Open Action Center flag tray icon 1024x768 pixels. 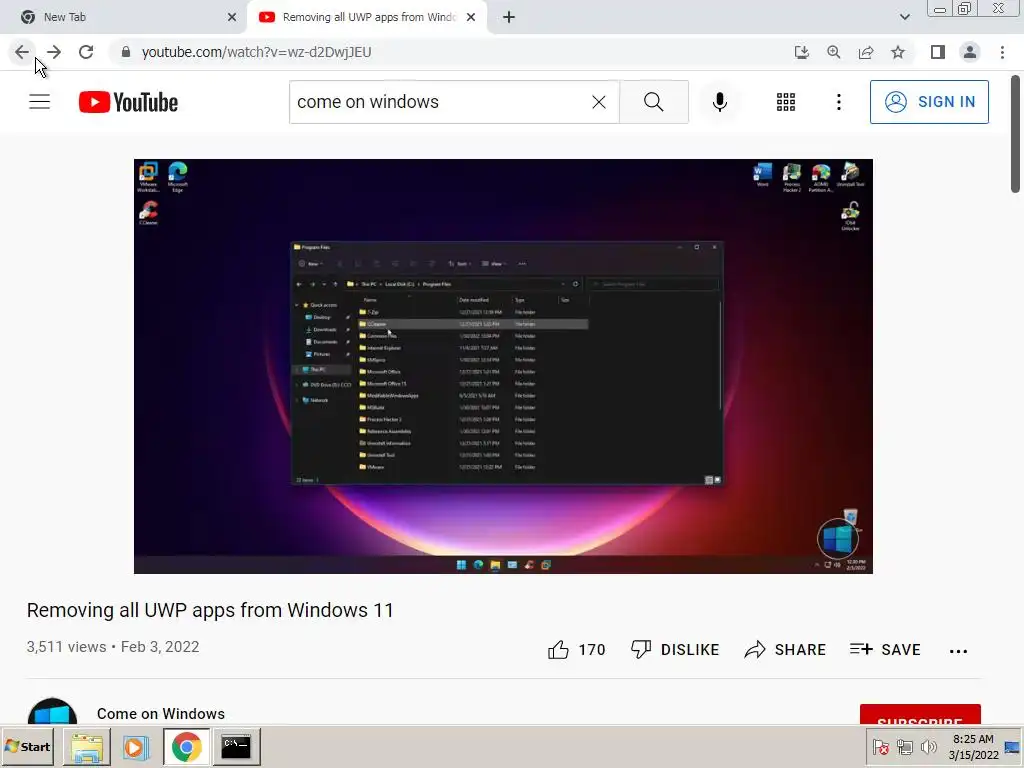[x=880, y=747]
